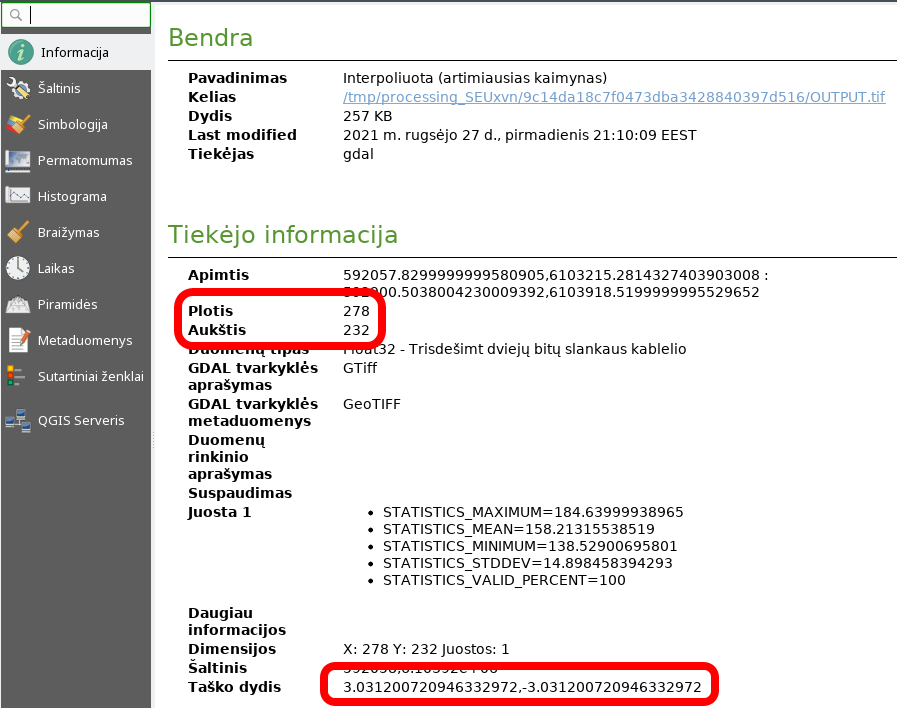Click the file size '257 KB'
The height and width of the screenshot is (708, 897).
coord(367,116)
